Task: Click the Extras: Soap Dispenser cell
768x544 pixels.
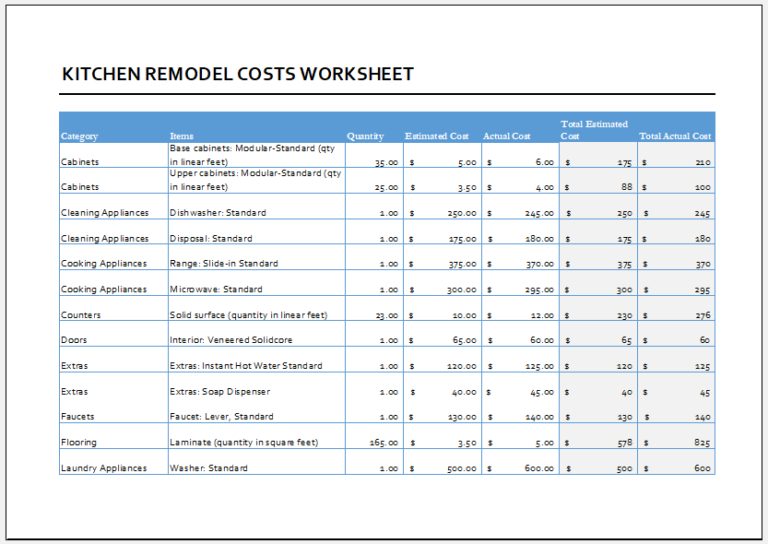Action: (257, 385)
